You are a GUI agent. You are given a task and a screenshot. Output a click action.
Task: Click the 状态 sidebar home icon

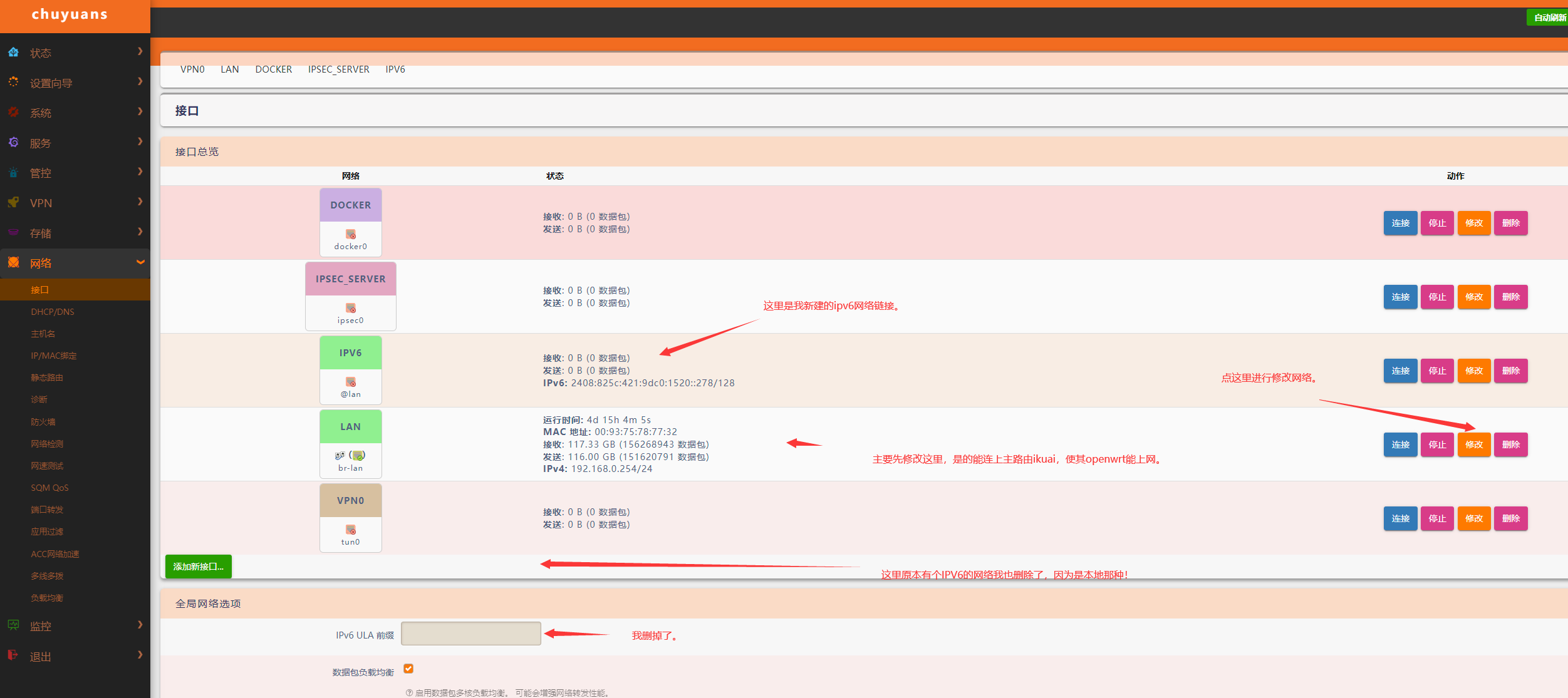(x=13, y=53)
